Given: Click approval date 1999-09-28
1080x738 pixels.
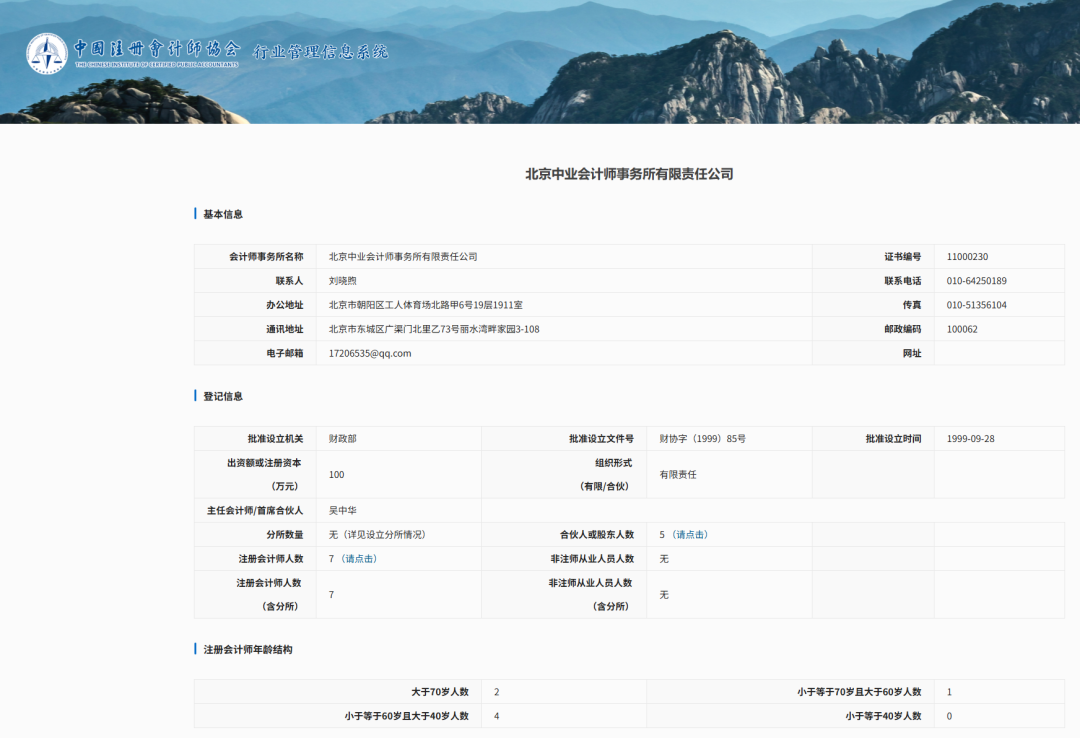Looking at the screenshot, I should click(970, 438).
